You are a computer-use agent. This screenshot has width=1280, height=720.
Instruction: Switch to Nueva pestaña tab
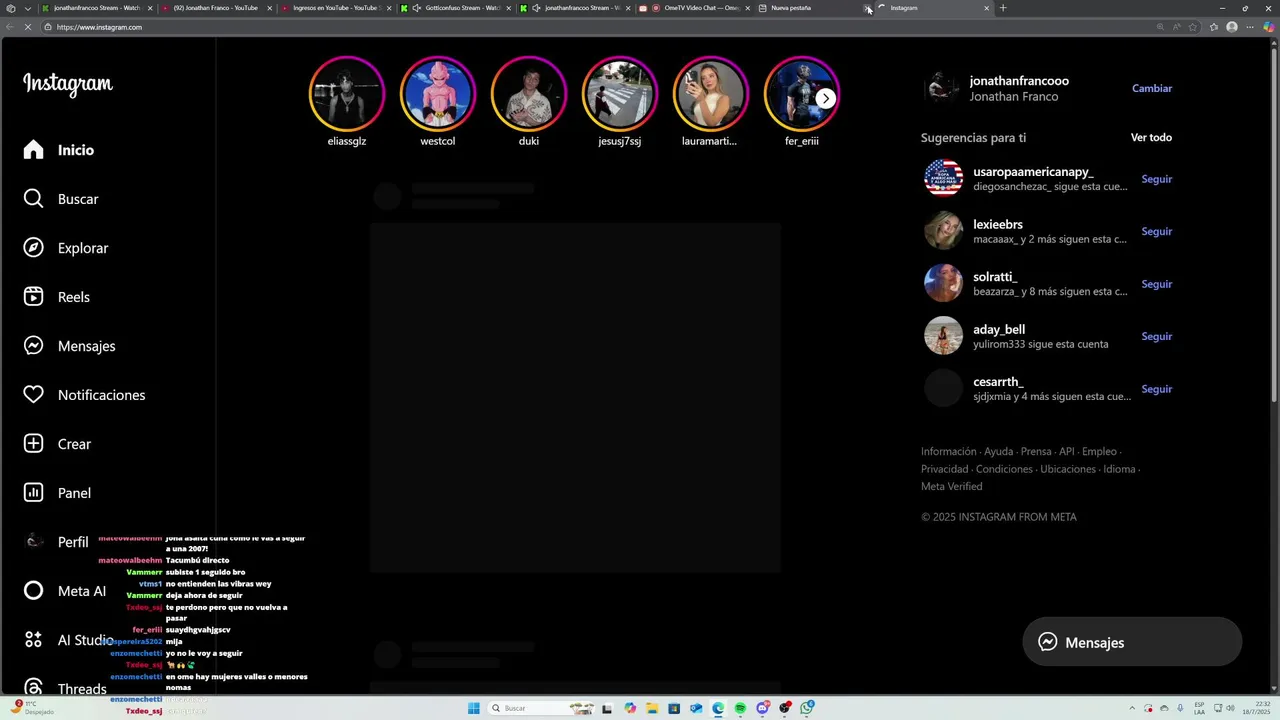tap(810, 8)
